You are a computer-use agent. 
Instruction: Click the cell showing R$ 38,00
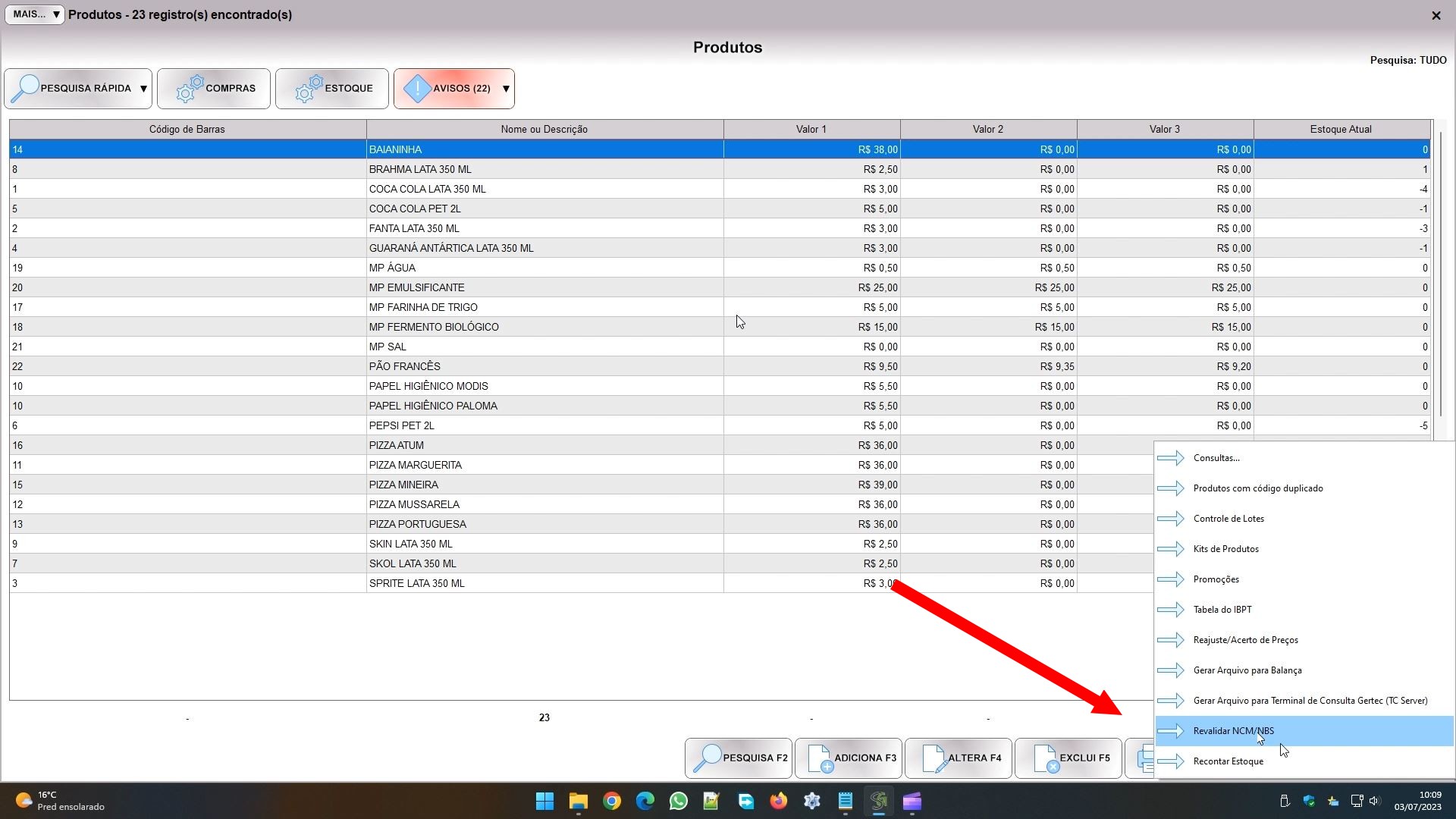[811, 149]
